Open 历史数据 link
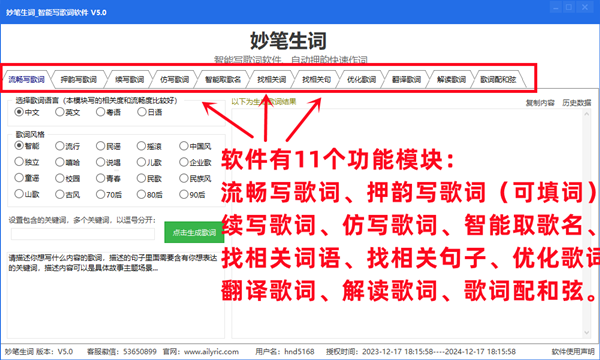Image resolution: width=600 pixels, height=360 pixels. (577, 103)
